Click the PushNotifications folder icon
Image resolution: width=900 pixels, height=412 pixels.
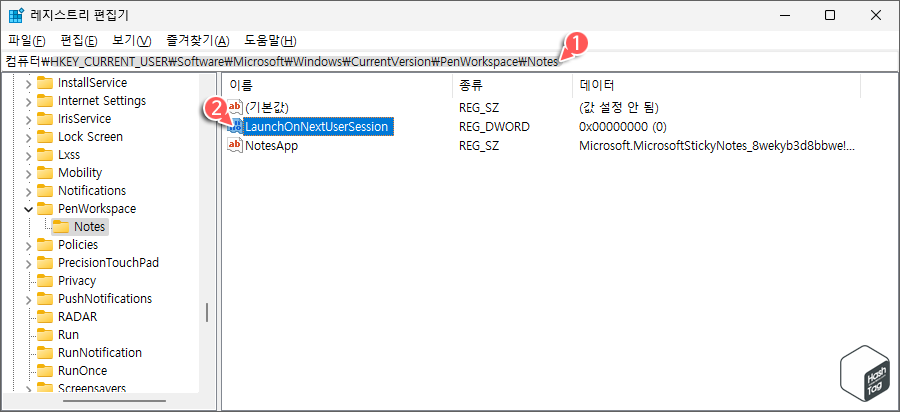(x=45, y=299)
